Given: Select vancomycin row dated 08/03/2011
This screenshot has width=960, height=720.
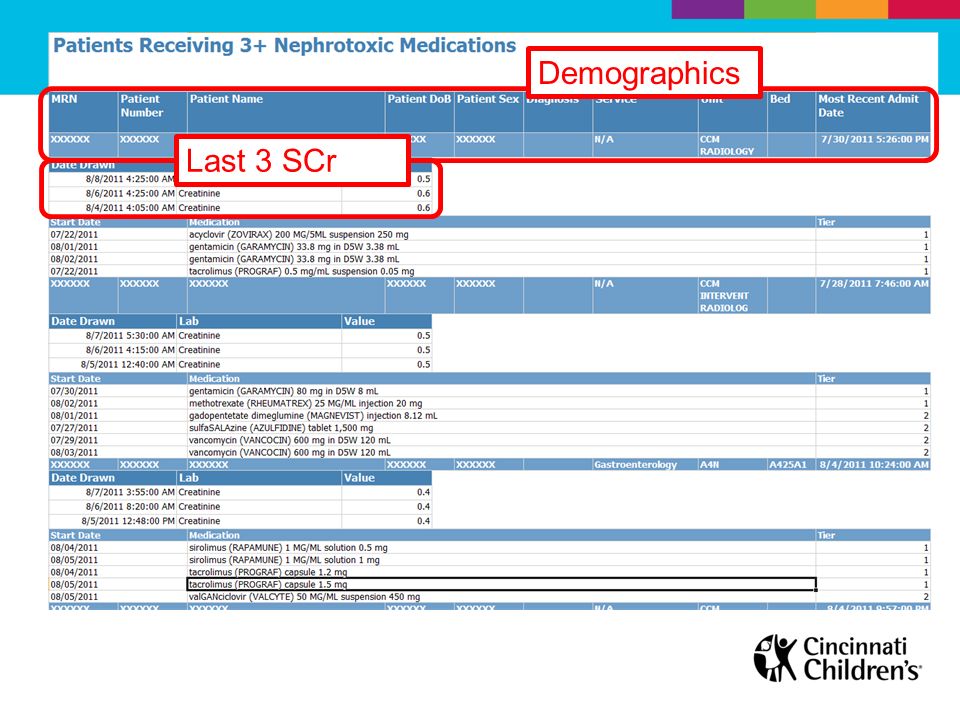Looking at the screenshot, I should [x=489, y=452].
